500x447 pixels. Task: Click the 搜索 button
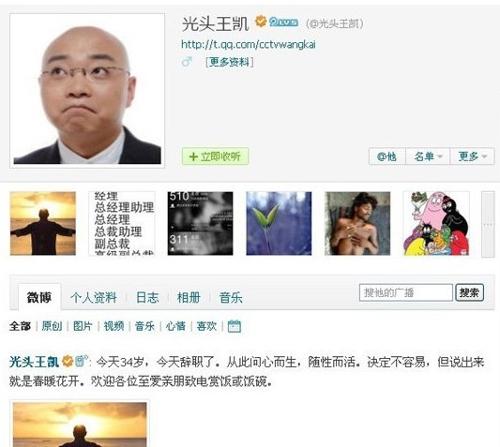click(469, 293)
